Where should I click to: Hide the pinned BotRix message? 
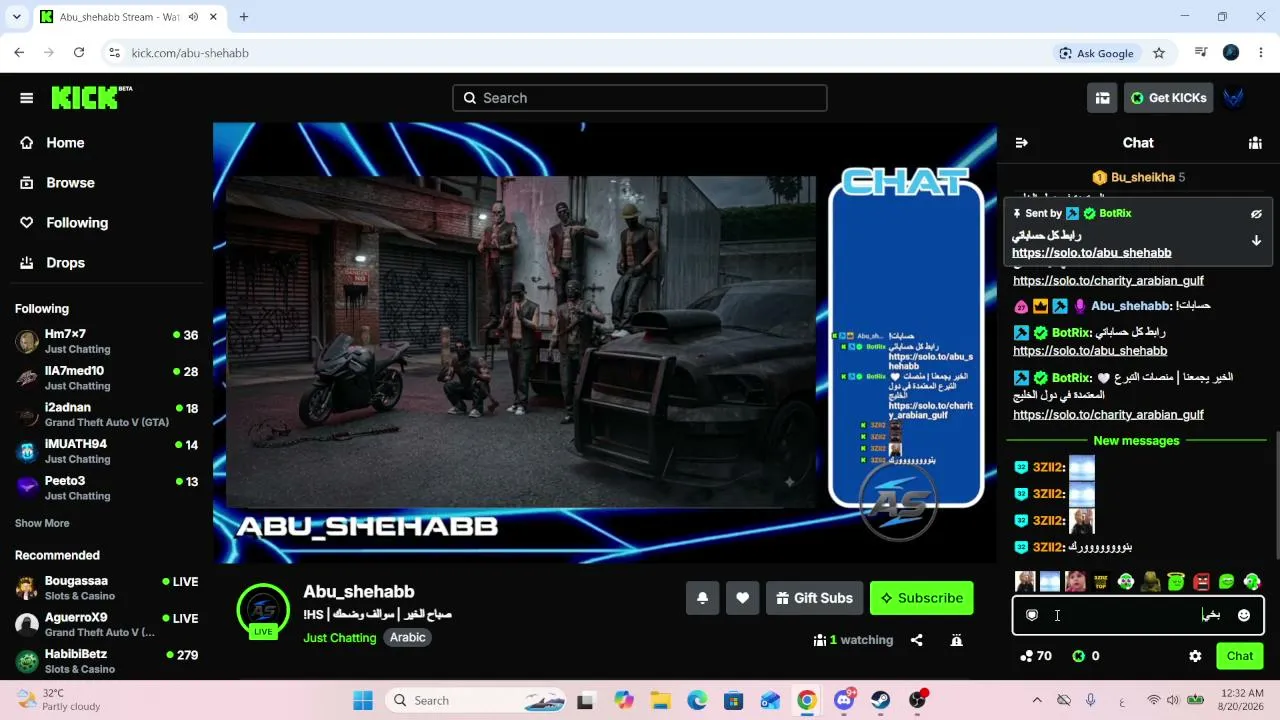click(x=1256, y=214)
